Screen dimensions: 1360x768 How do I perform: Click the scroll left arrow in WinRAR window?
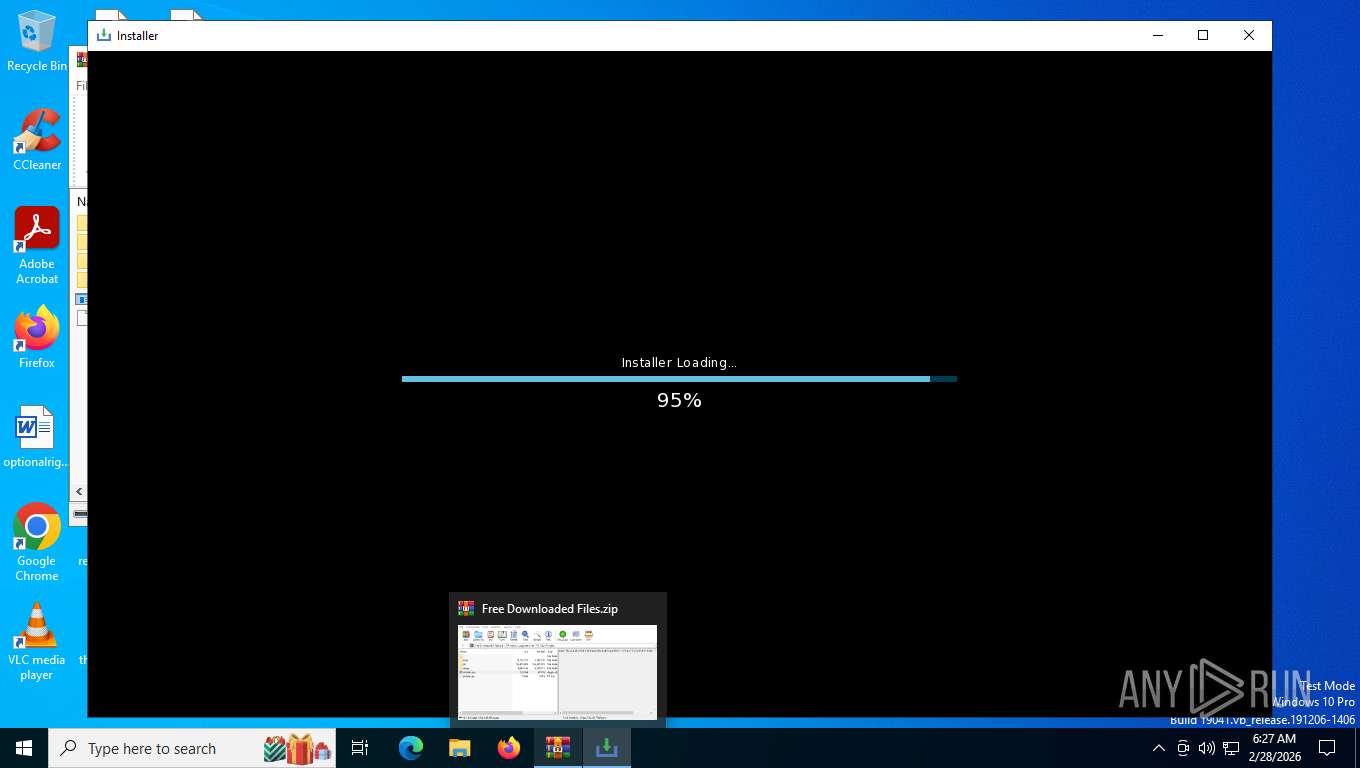point(80,492)
